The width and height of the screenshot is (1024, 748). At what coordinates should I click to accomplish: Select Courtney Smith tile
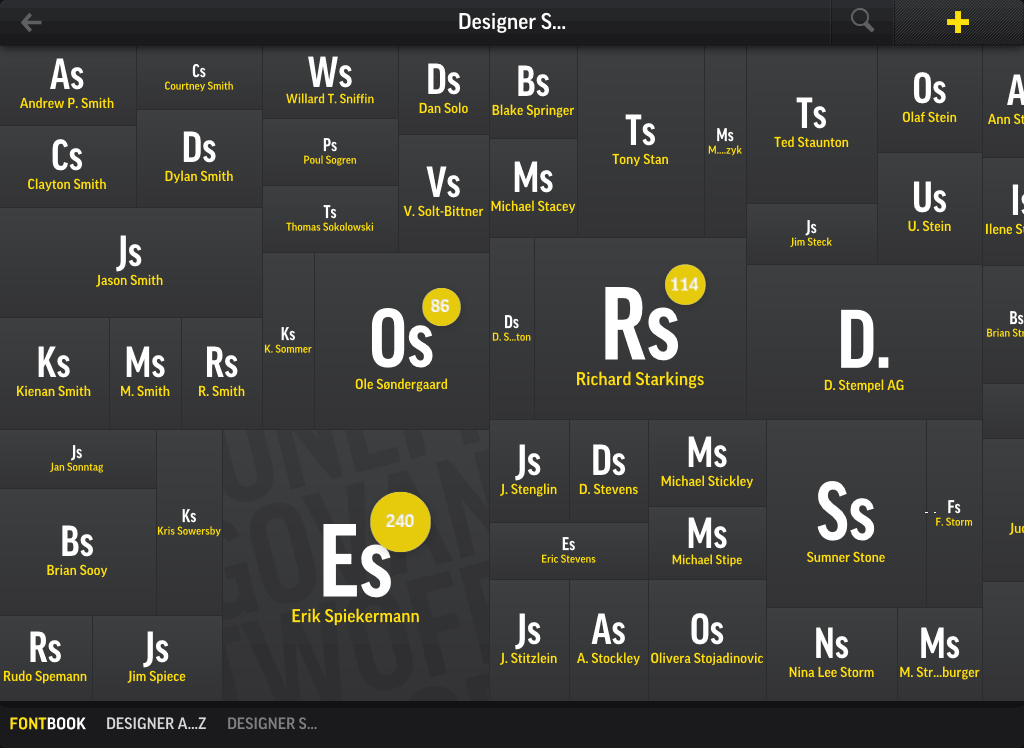pos(199,78)
